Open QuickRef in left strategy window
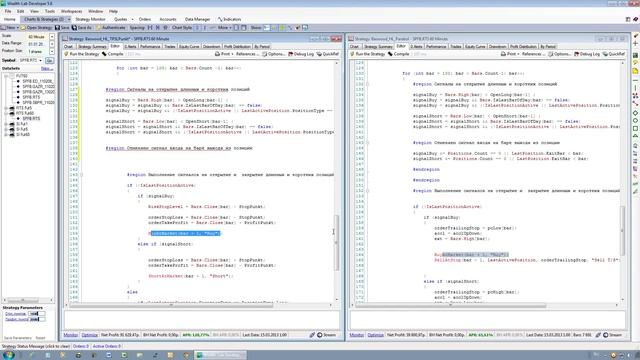 tap(328, 54)
